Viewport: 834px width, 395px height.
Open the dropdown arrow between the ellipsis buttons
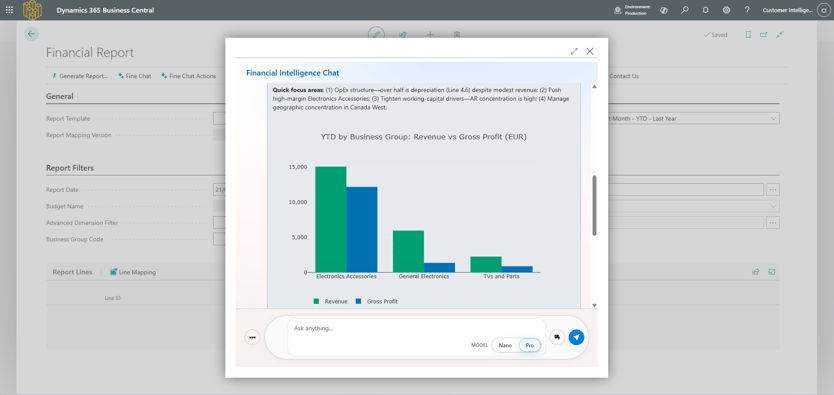(x=773, y=206)
